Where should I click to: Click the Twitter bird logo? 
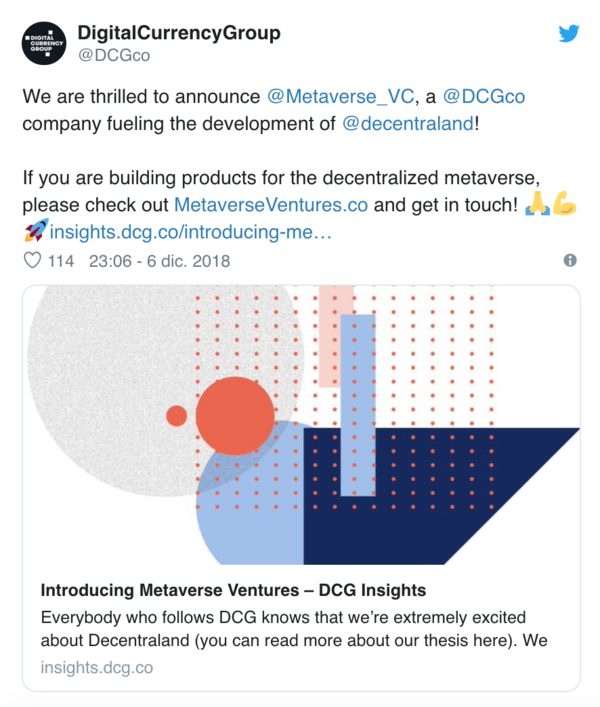(569, 33)
